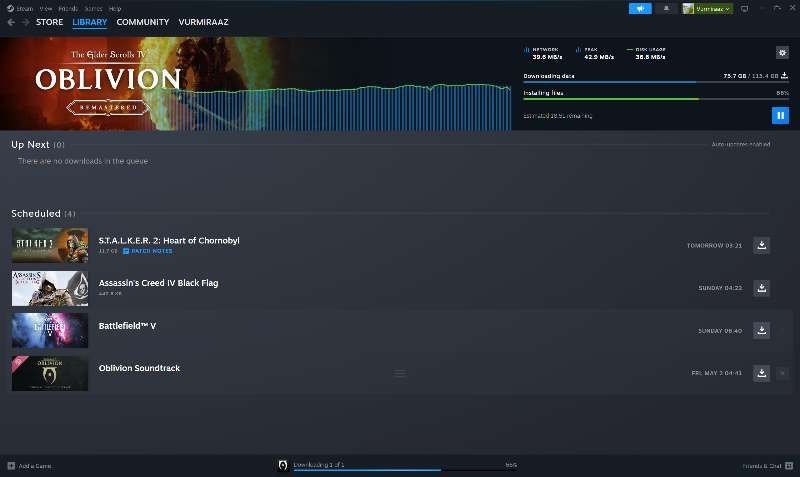
Task: Expand the Vurmiraaz account dropdown
Action: click(707, 9)
